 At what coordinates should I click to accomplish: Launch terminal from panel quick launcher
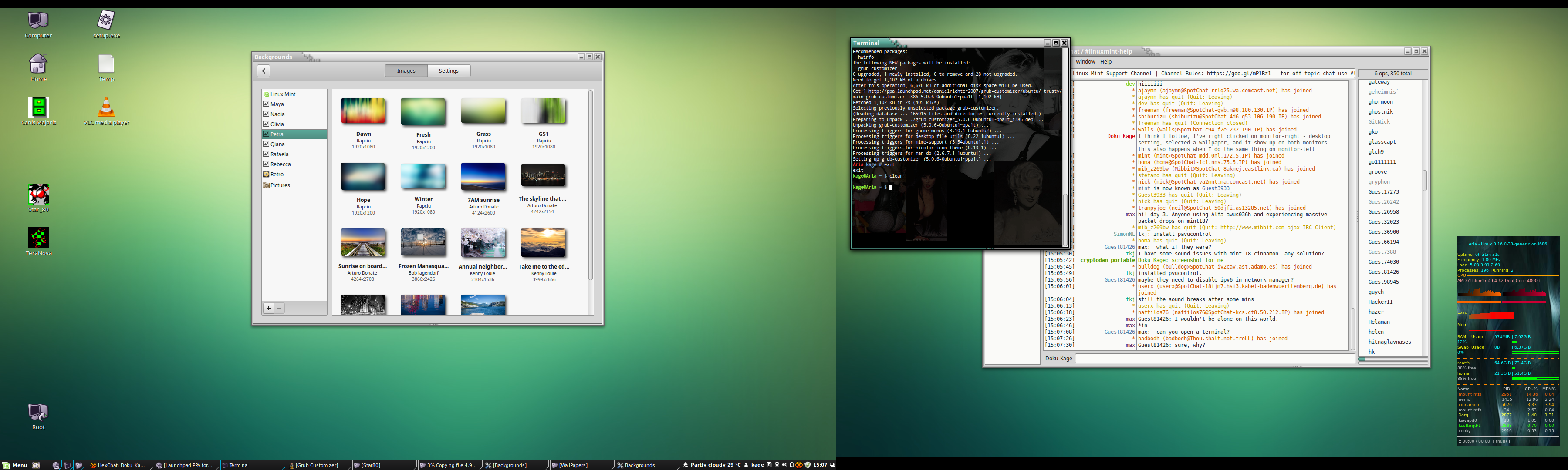tap(68, 465)
